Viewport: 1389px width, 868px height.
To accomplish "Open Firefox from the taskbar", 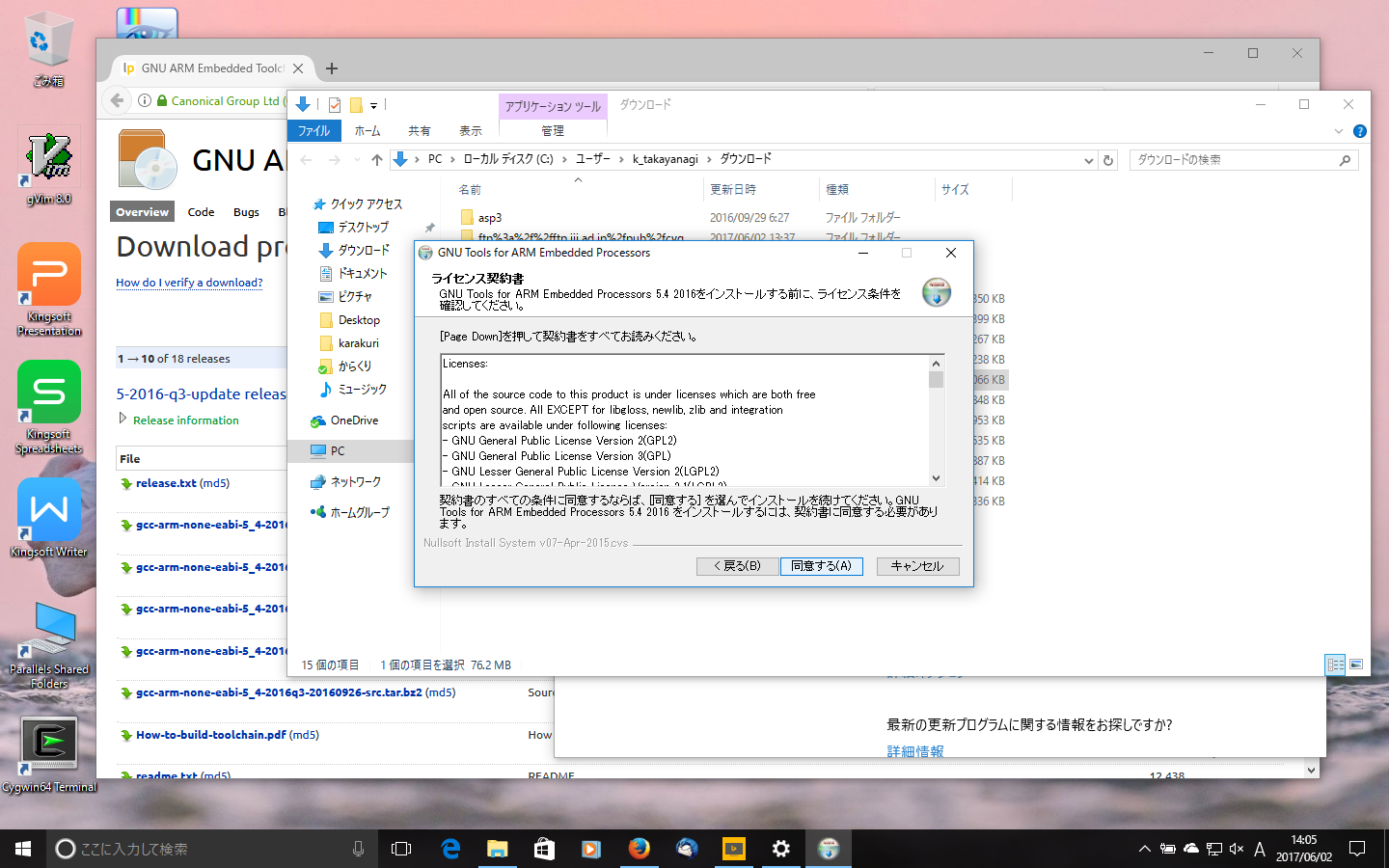I will pyautogui.click(x=639, y=849).
